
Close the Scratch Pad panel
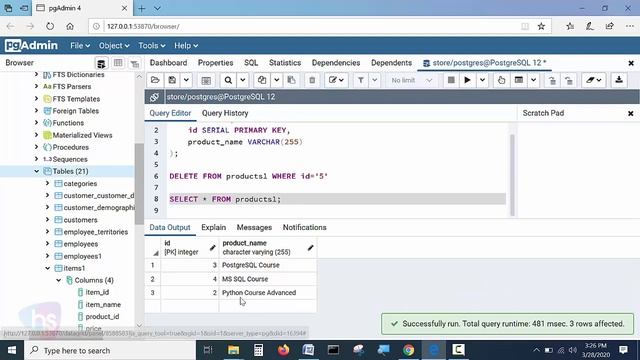click(631, 113)
